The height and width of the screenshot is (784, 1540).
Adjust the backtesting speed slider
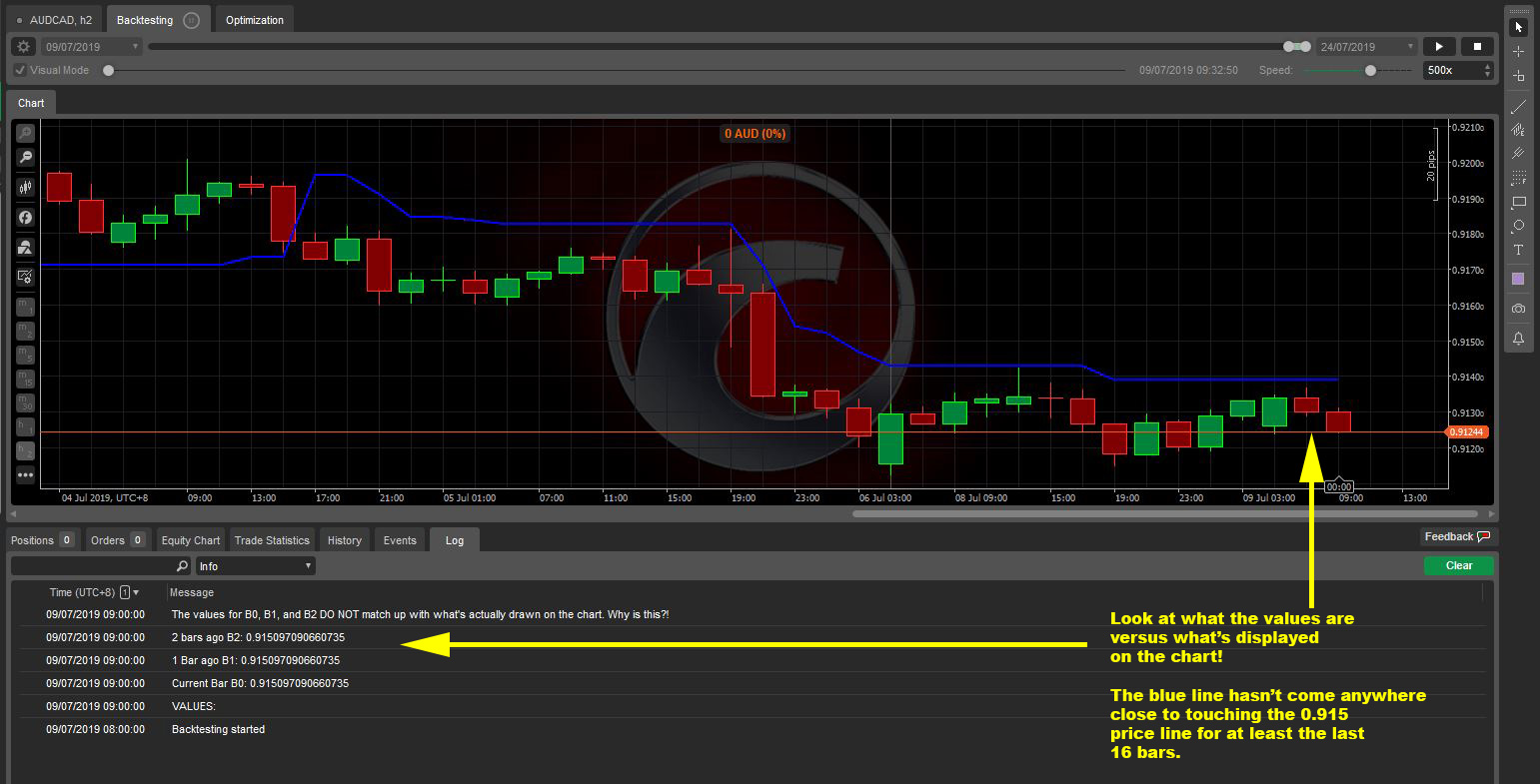pos(1370,70)
